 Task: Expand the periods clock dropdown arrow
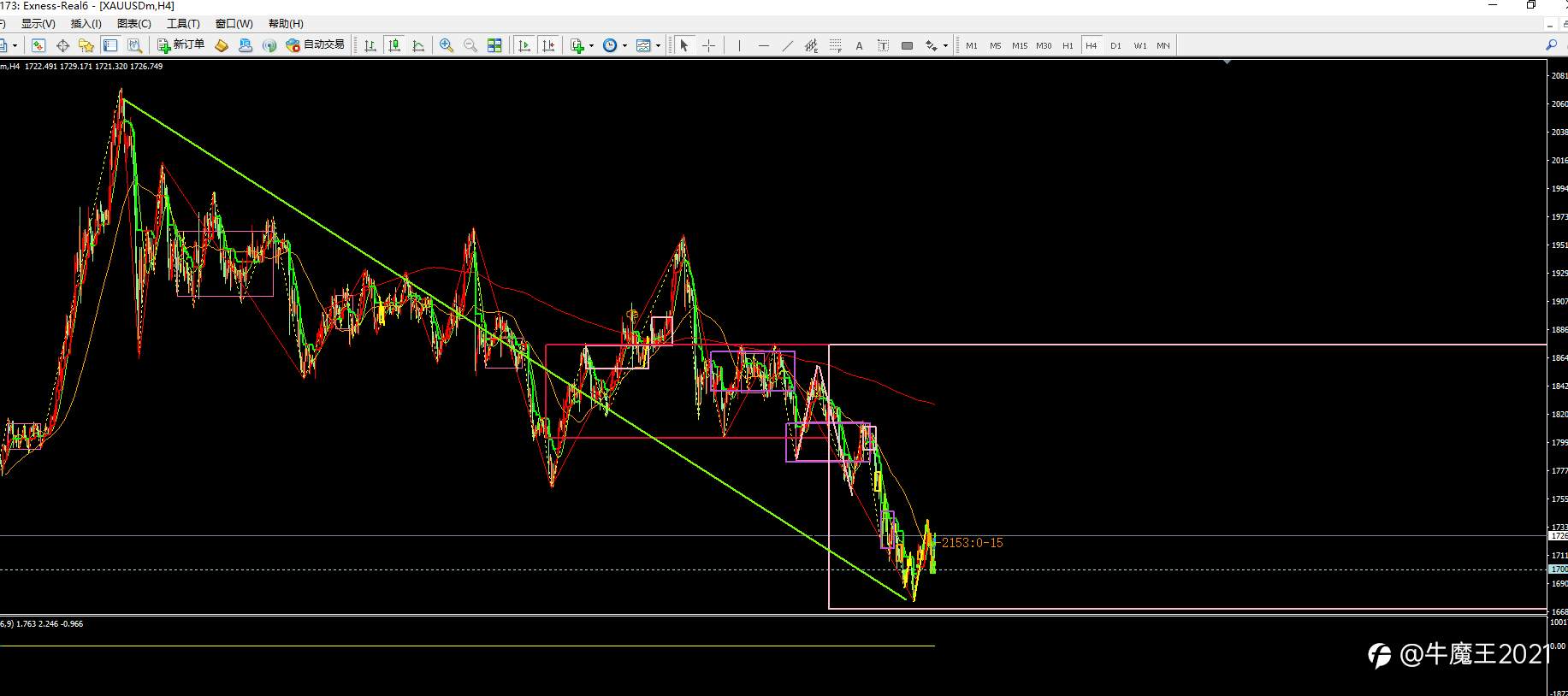pyautogui.click(x=624, y=46)
